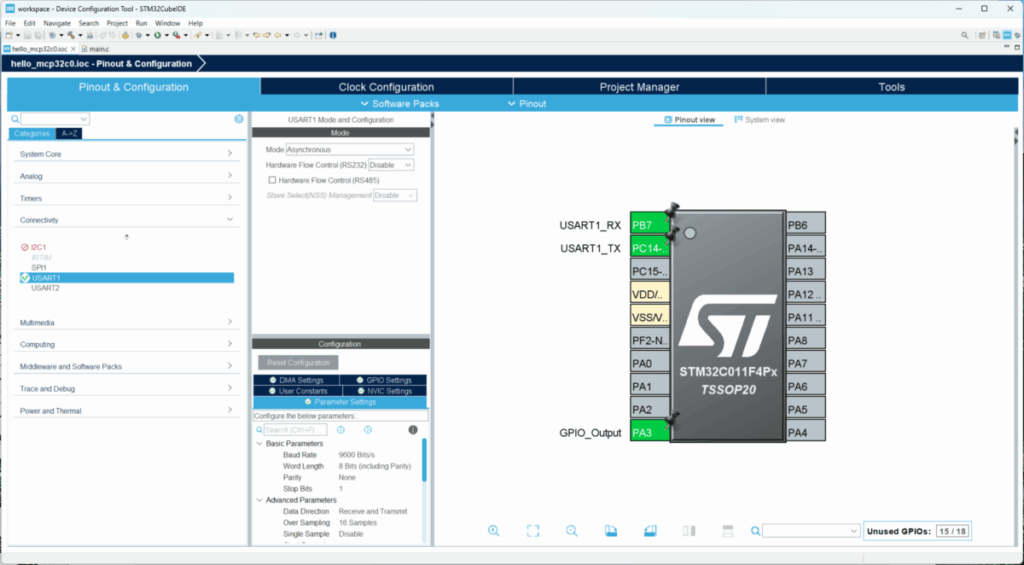Screen dimensions: 1024x565
Task: Open the Tools tab
Action: pos(891,87)
